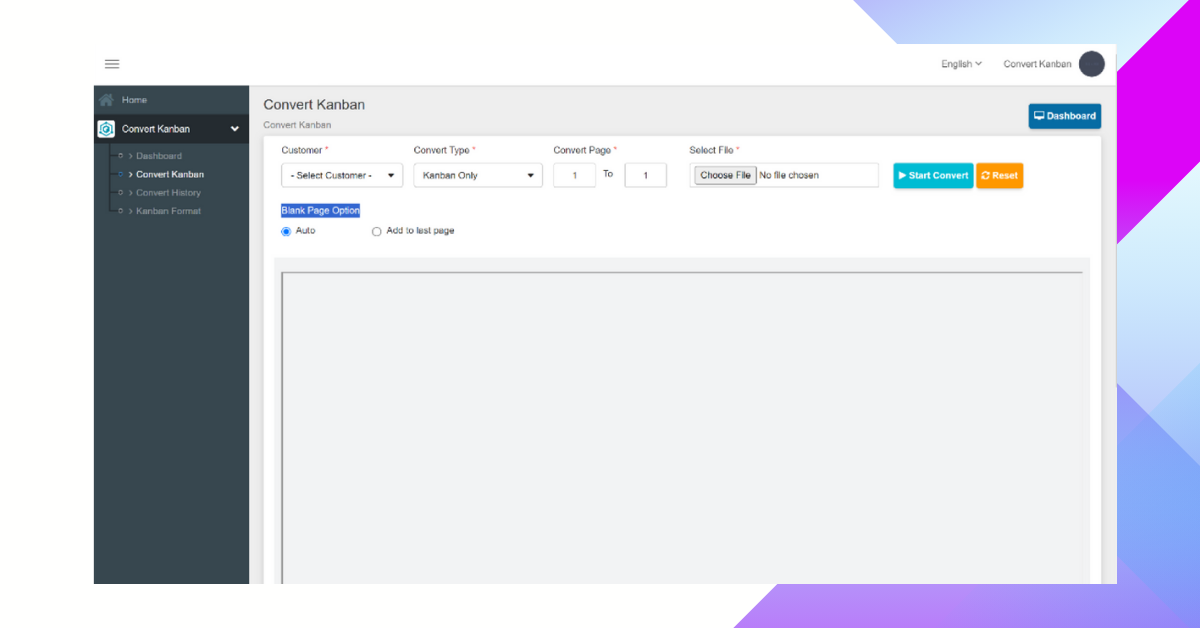Open the English language selector
1200x628 pixels.
click(961, 64)
